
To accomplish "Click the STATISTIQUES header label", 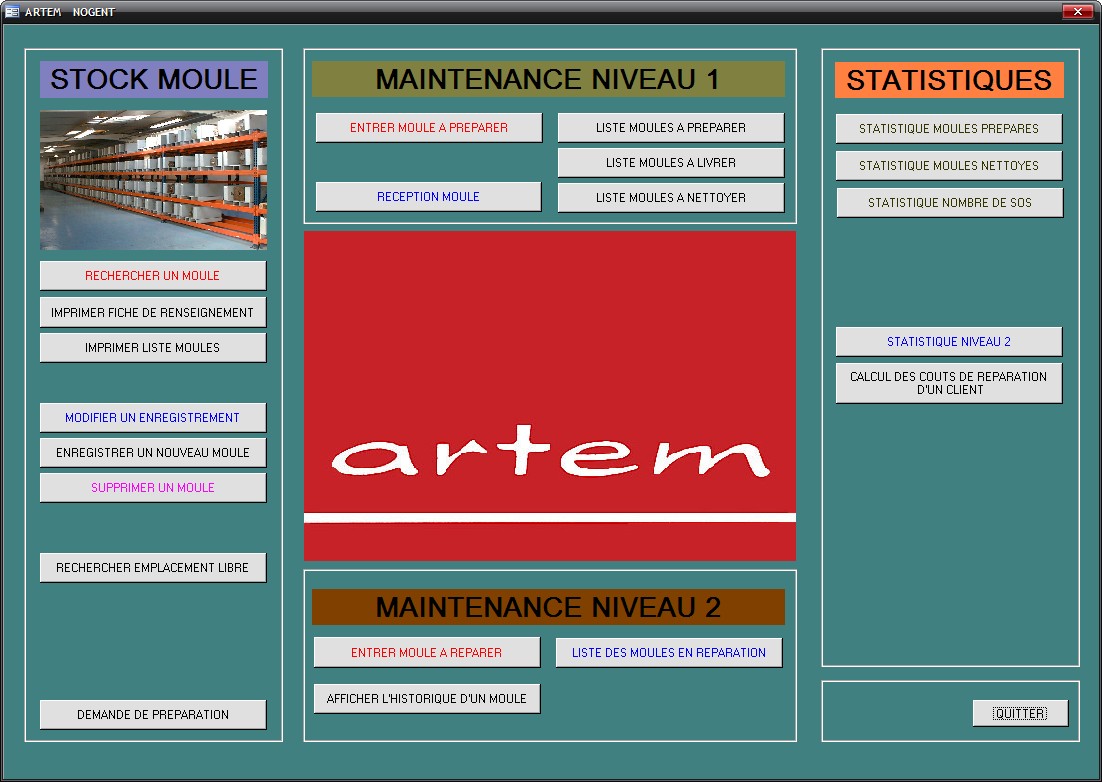I will tap(949, 80).
